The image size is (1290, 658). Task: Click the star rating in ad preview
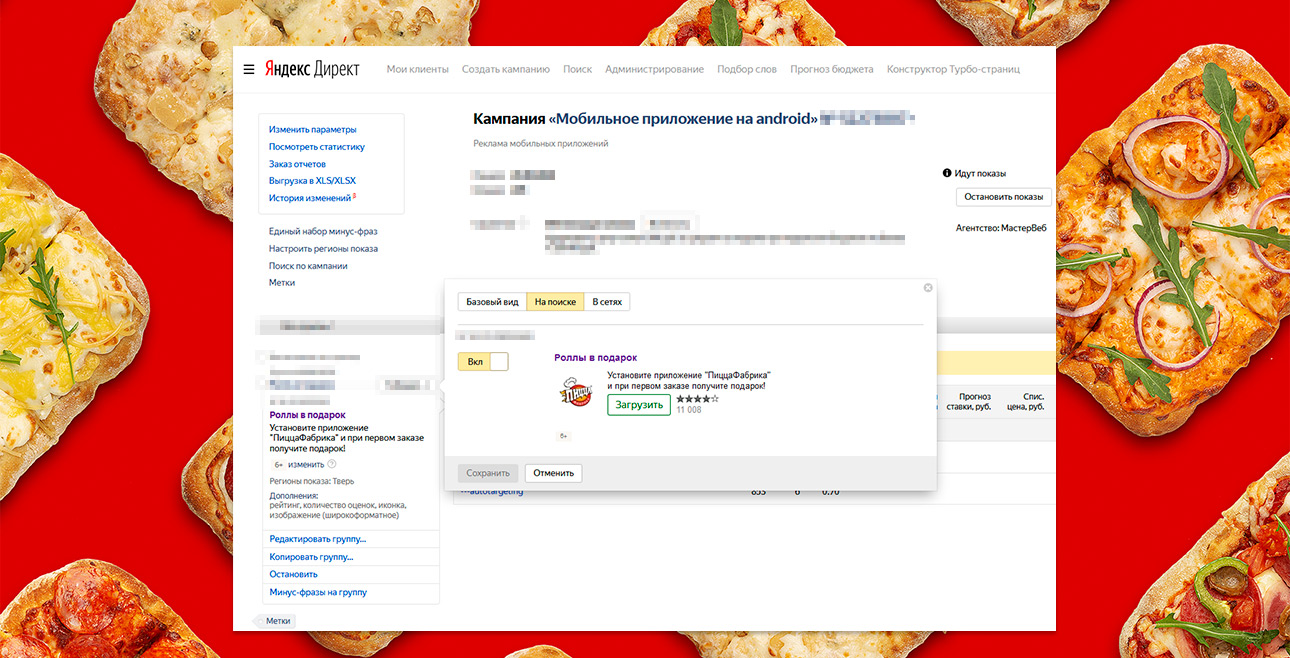point(697,398)
